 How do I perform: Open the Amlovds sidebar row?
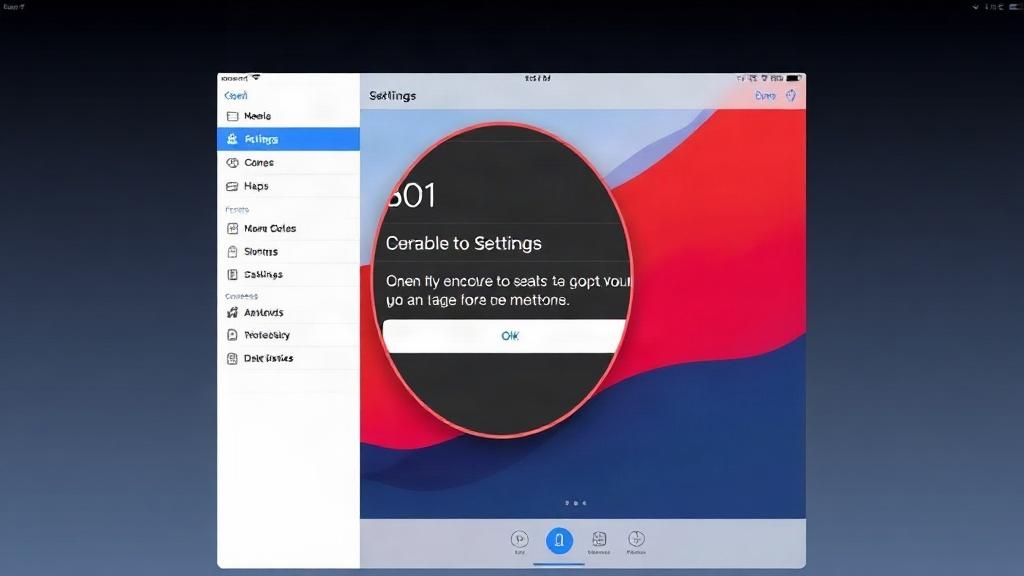(288, 312)
